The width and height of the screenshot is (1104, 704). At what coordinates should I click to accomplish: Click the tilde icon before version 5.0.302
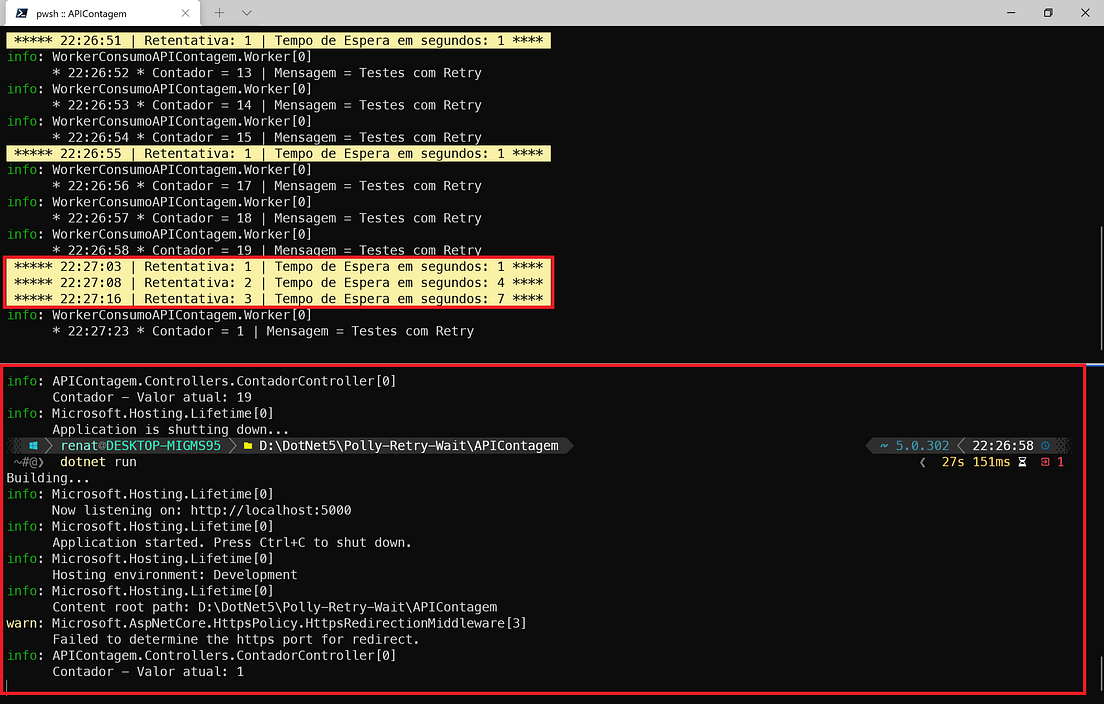(883, 445)
